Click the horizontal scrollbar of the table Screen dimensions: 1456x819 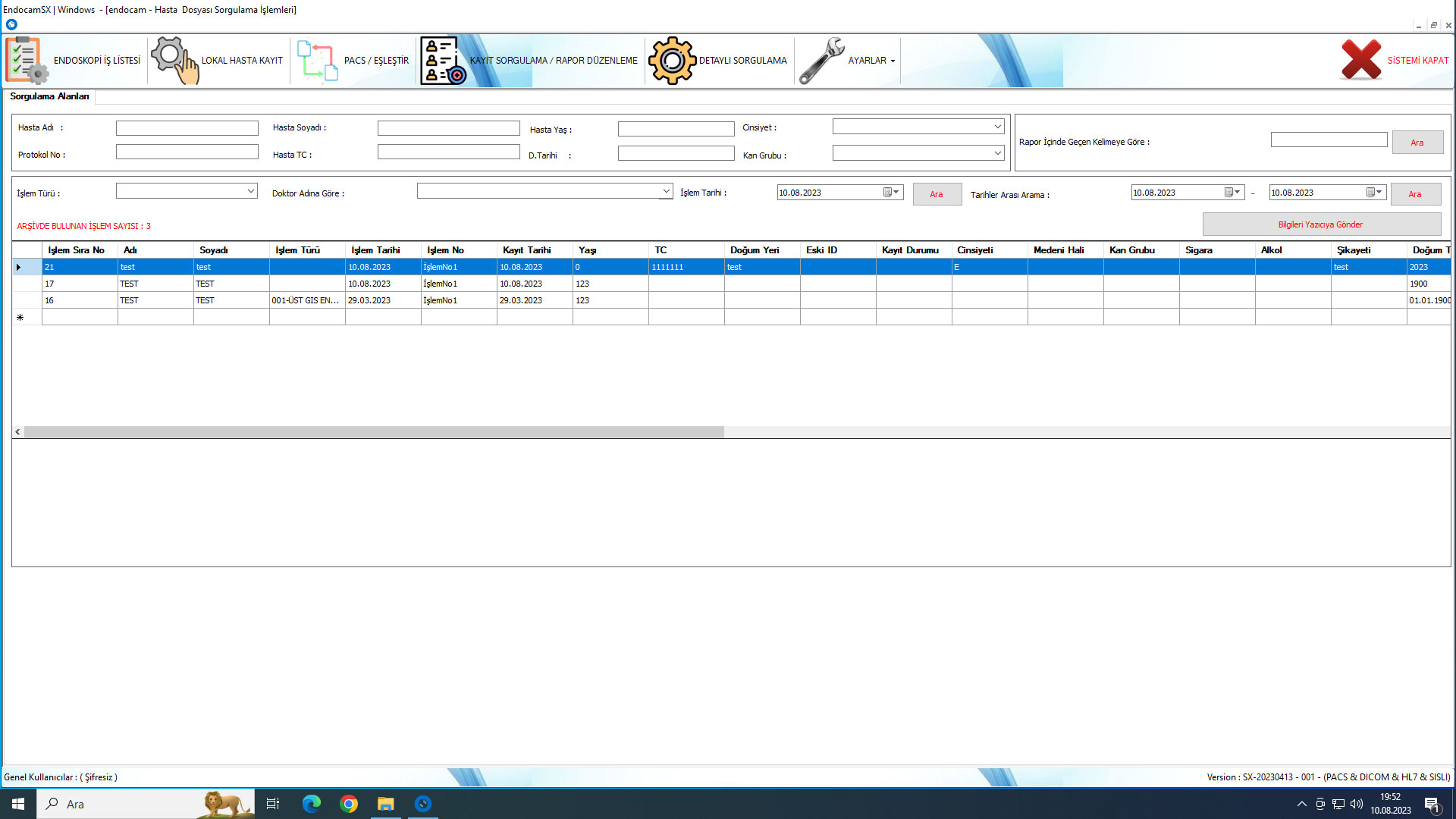pos(374,431)
